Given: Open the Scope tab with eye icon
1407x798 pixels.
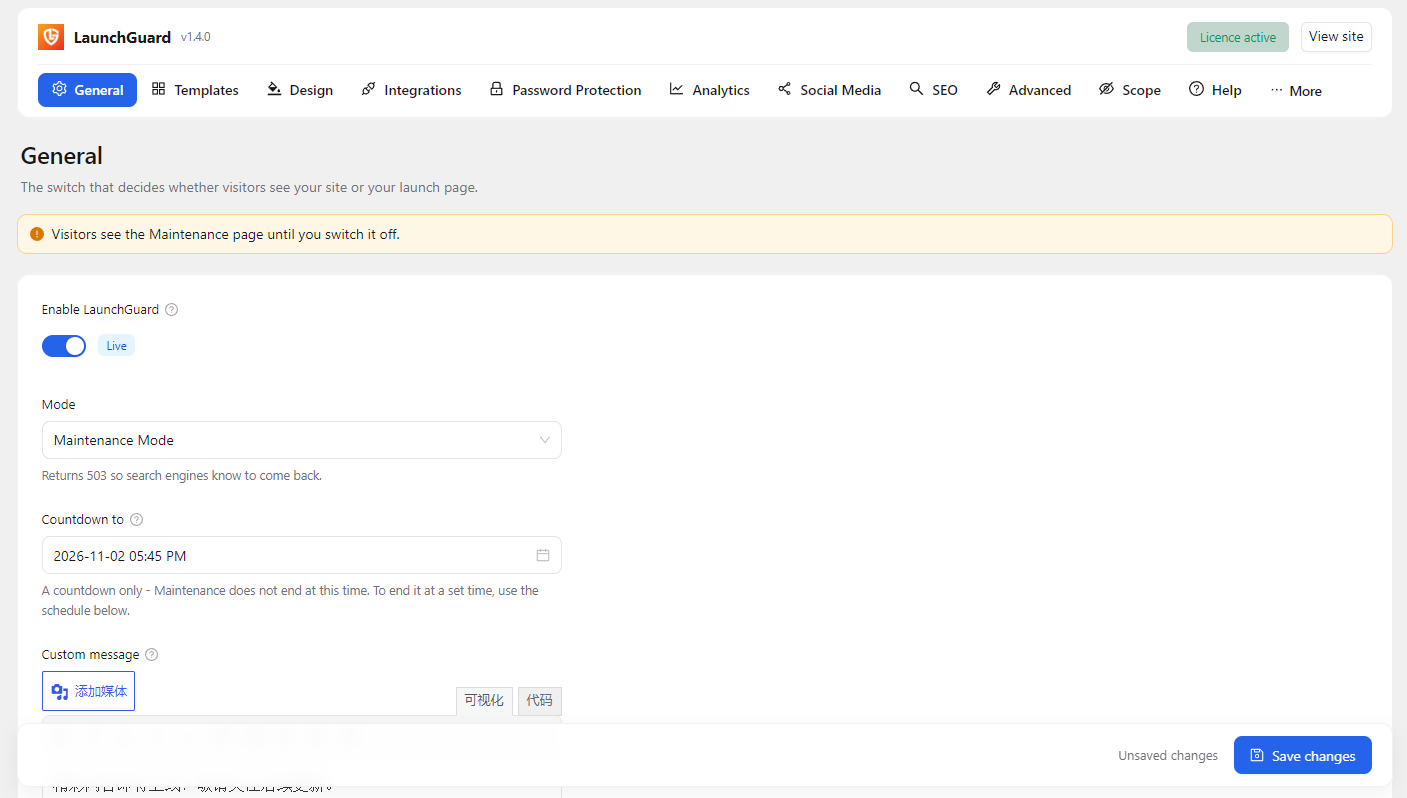Looking at the screenshot, I should pyautogui.click(x=1130, y=90).
